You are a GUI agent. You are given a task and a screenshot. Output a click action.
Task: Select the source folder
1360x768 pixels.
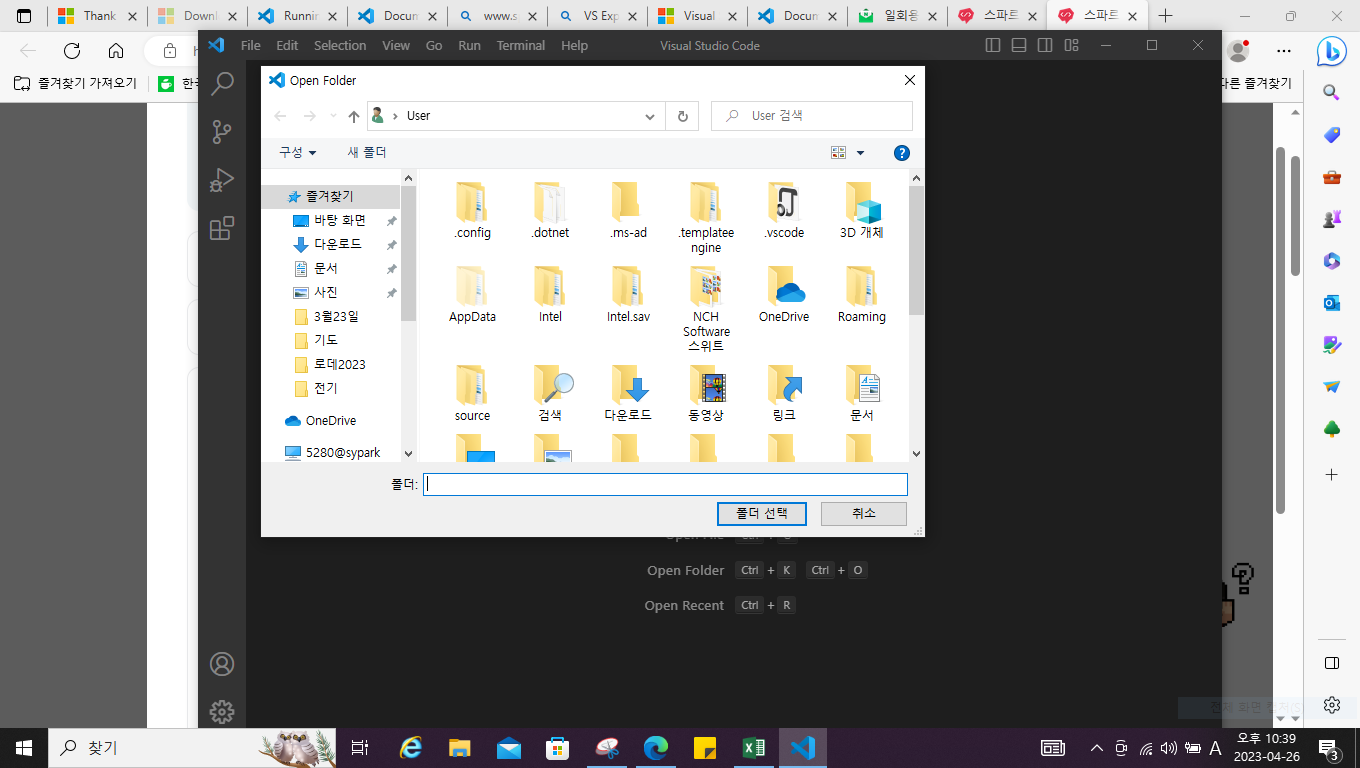pos(472,393)
